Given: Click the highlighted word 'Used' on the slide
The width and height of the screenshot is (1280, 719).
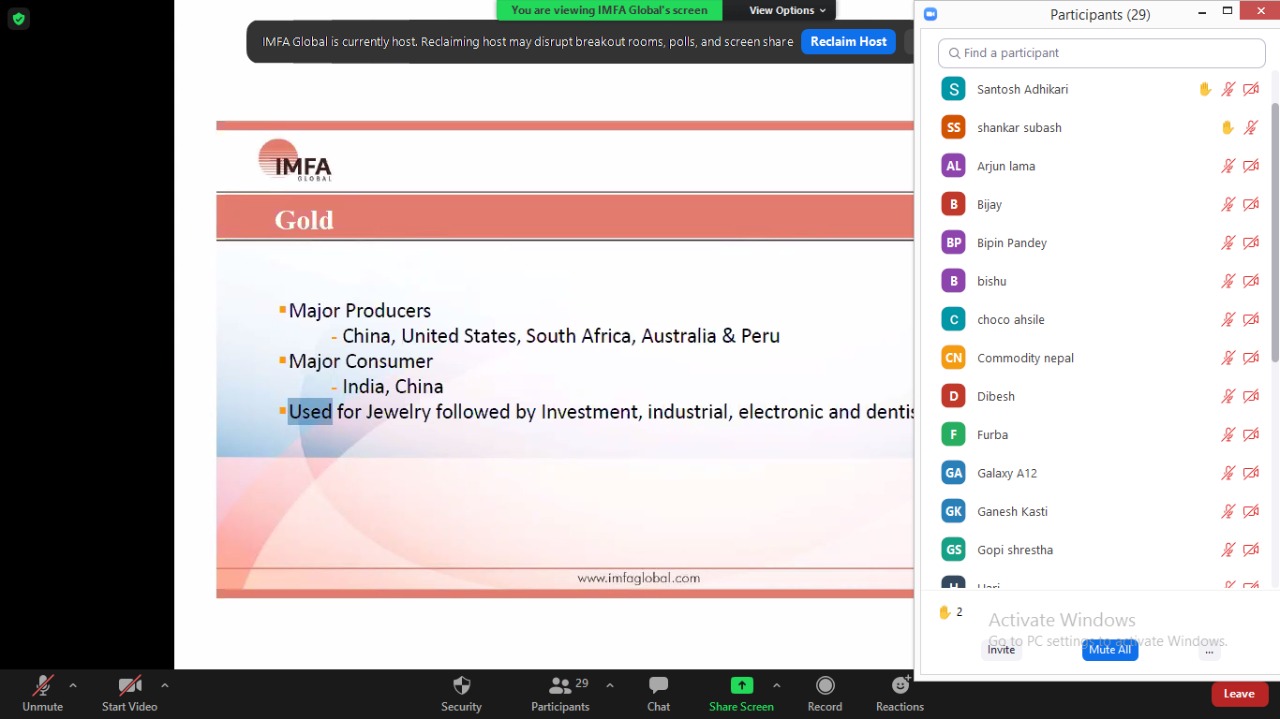Looking at the screenshot, I should tap(310, 411).
